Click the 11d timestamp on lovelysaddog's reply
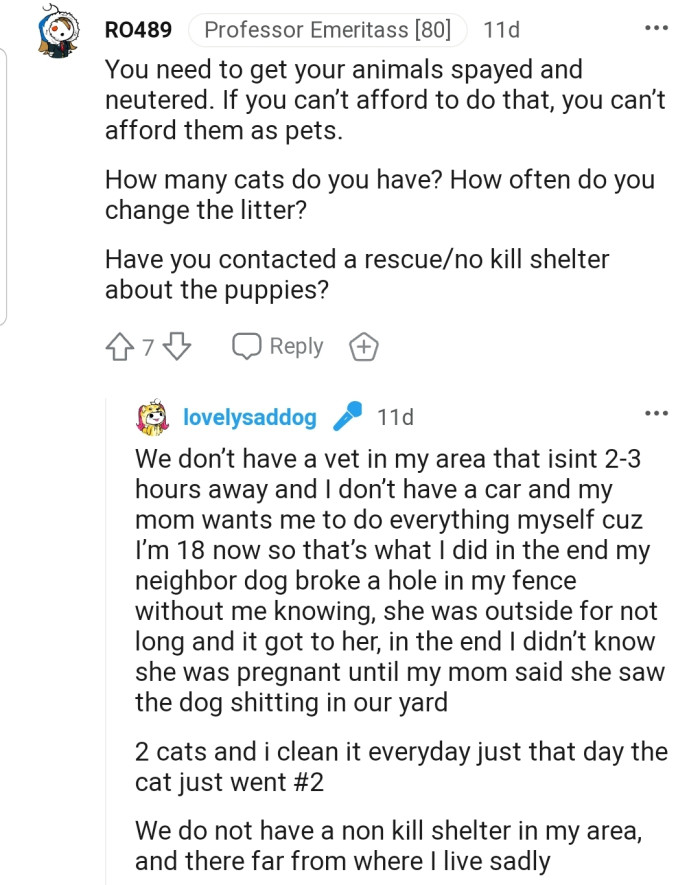The height and width of the screenshot is (885, 700). 395,417
